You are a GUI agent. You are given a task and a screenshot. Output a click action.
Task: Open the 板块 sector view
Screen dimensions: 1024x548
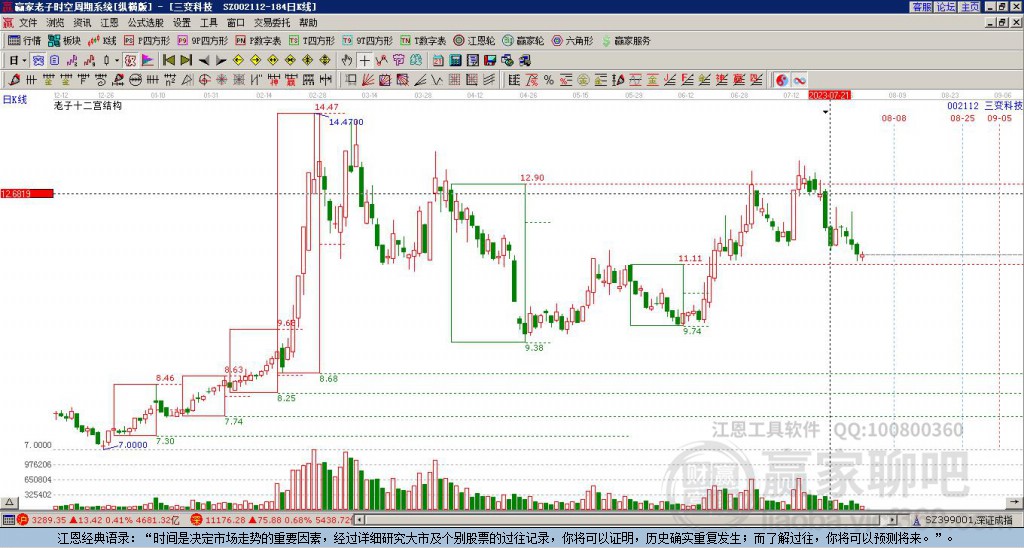click(x=64, y=40)
